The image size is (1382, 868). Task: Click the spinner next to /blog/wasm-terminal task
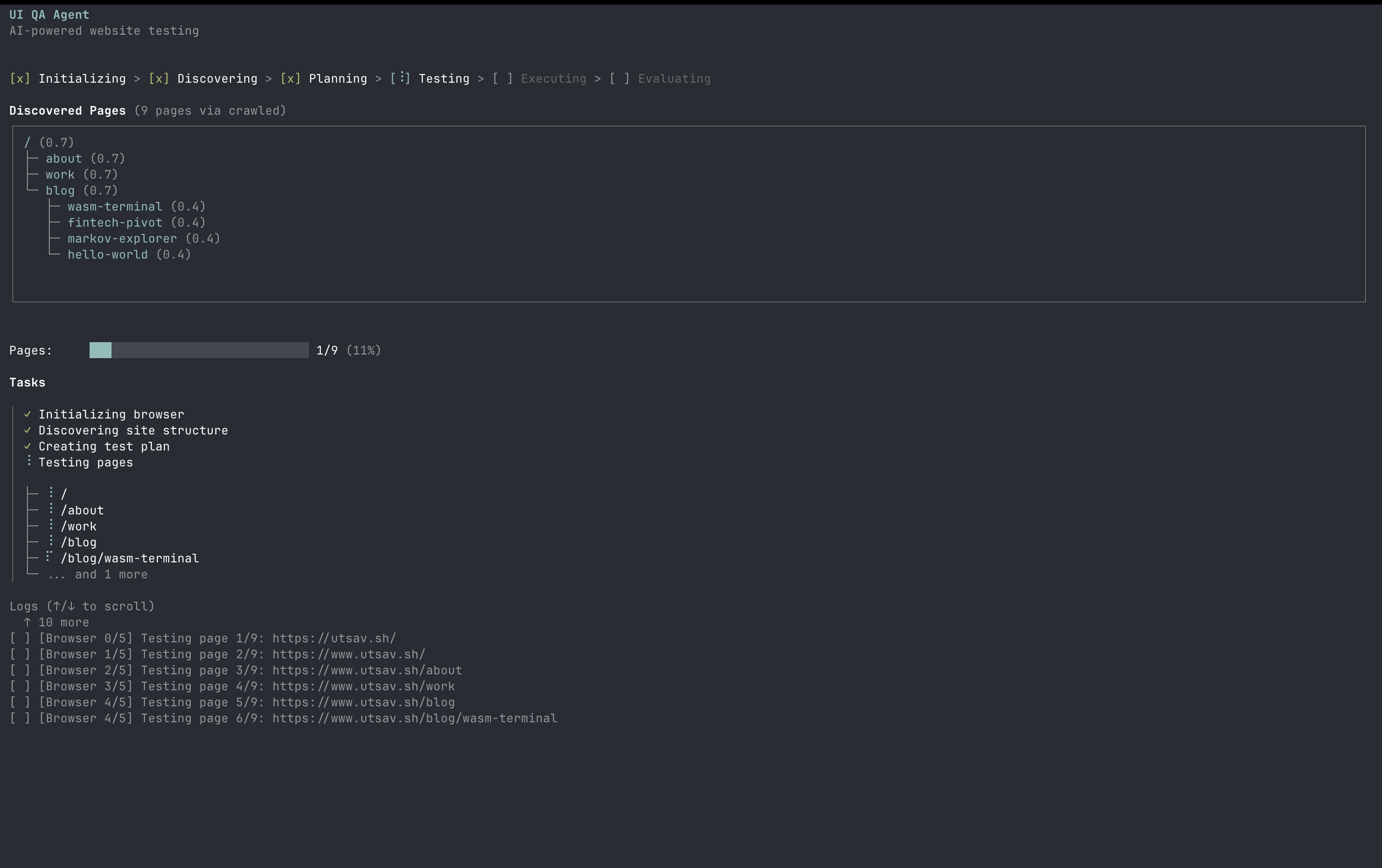49,557
